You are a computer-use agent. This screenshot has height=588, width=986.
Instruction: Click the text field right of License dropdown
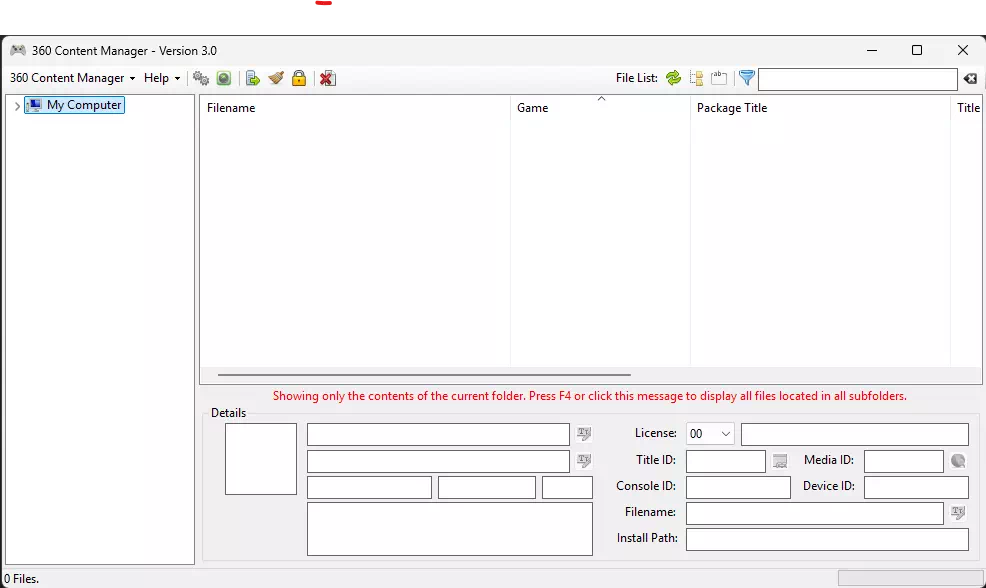coord(855,435)
